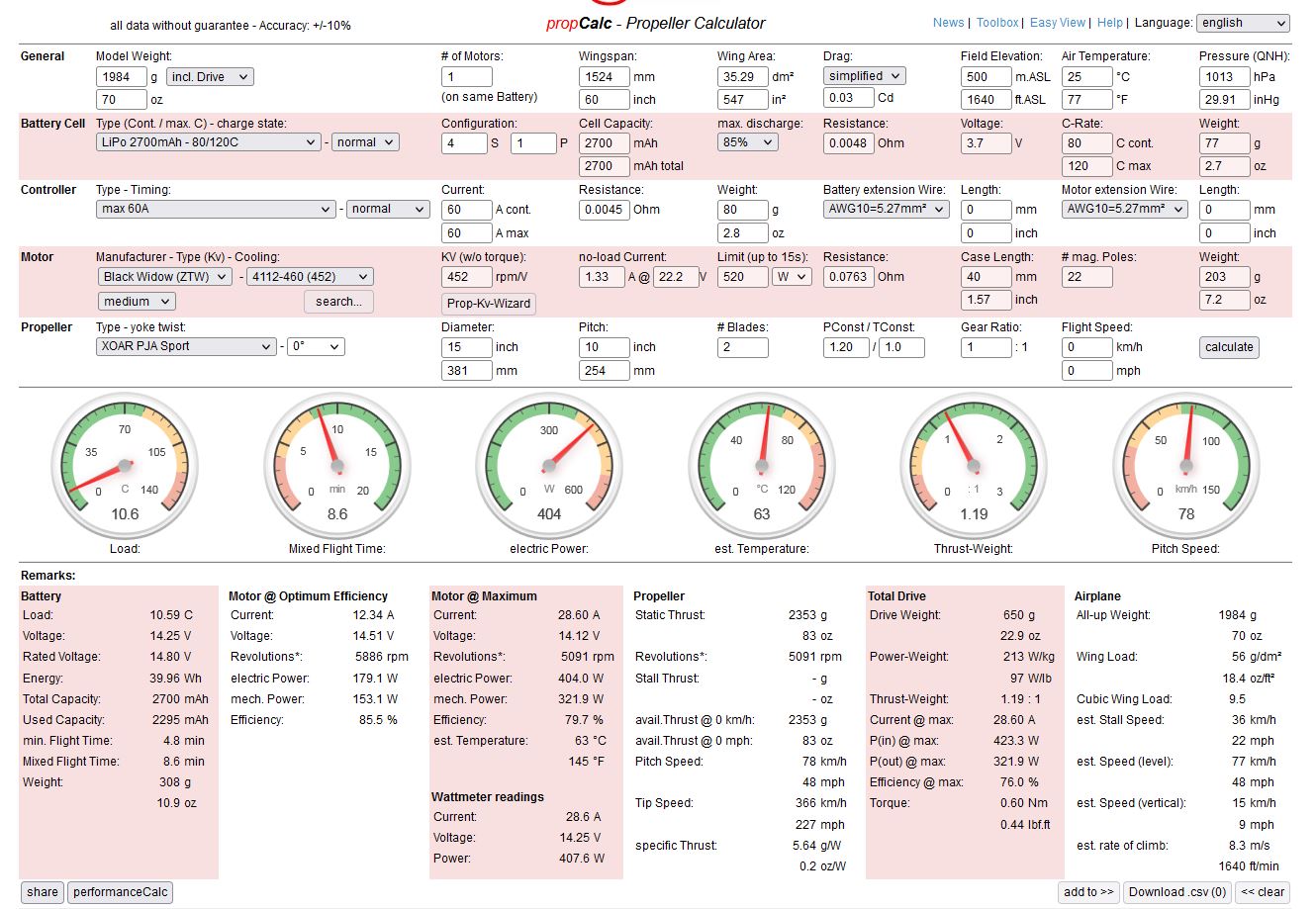Image resolution: width=1316 pixels, height=909 pixels.
Task: Click the Pitch Speed gauge showing 78
Action: [1185, 467]
